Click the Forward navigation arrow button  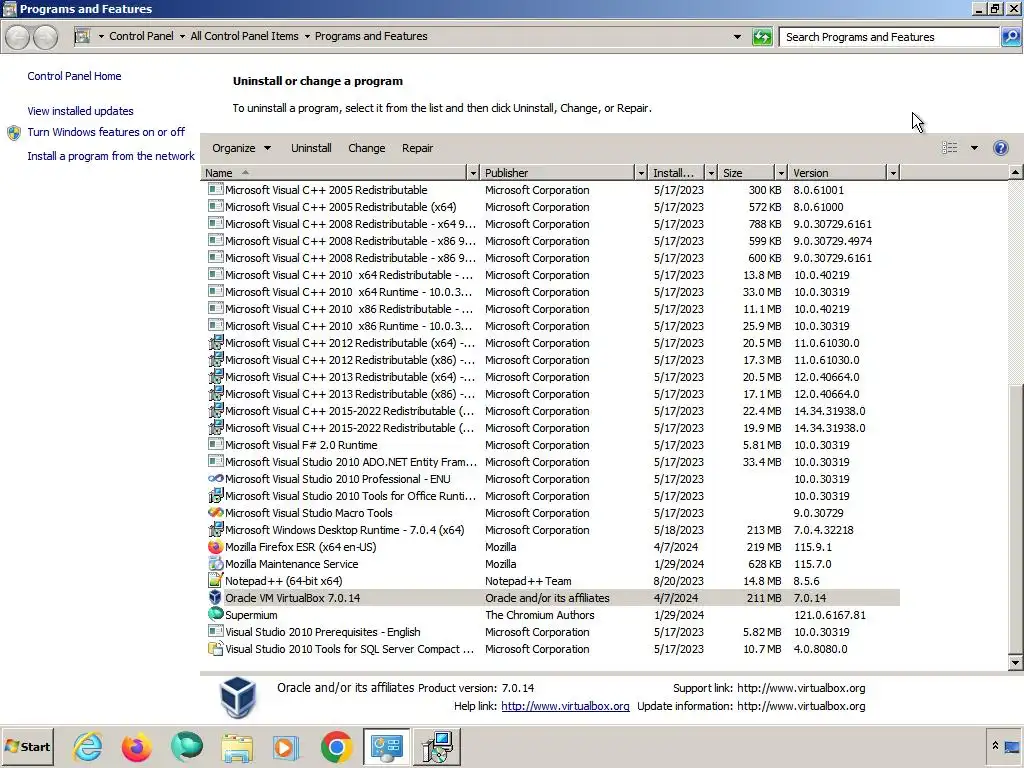[x=45, y=37]
